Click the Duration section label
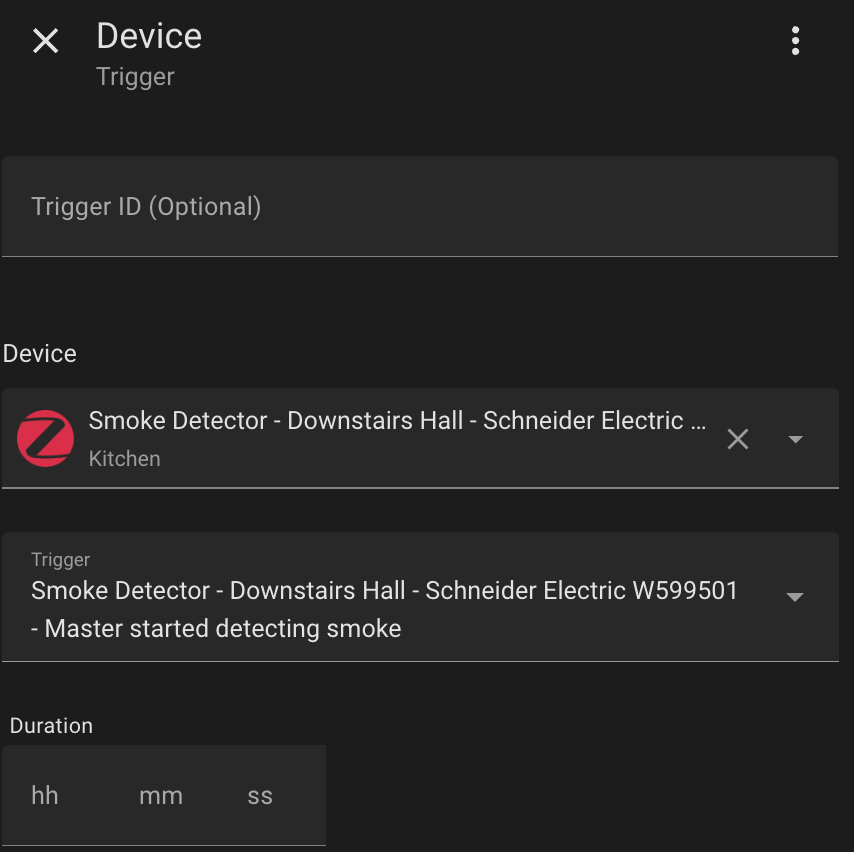854x852 pixels. coord(51,726)
